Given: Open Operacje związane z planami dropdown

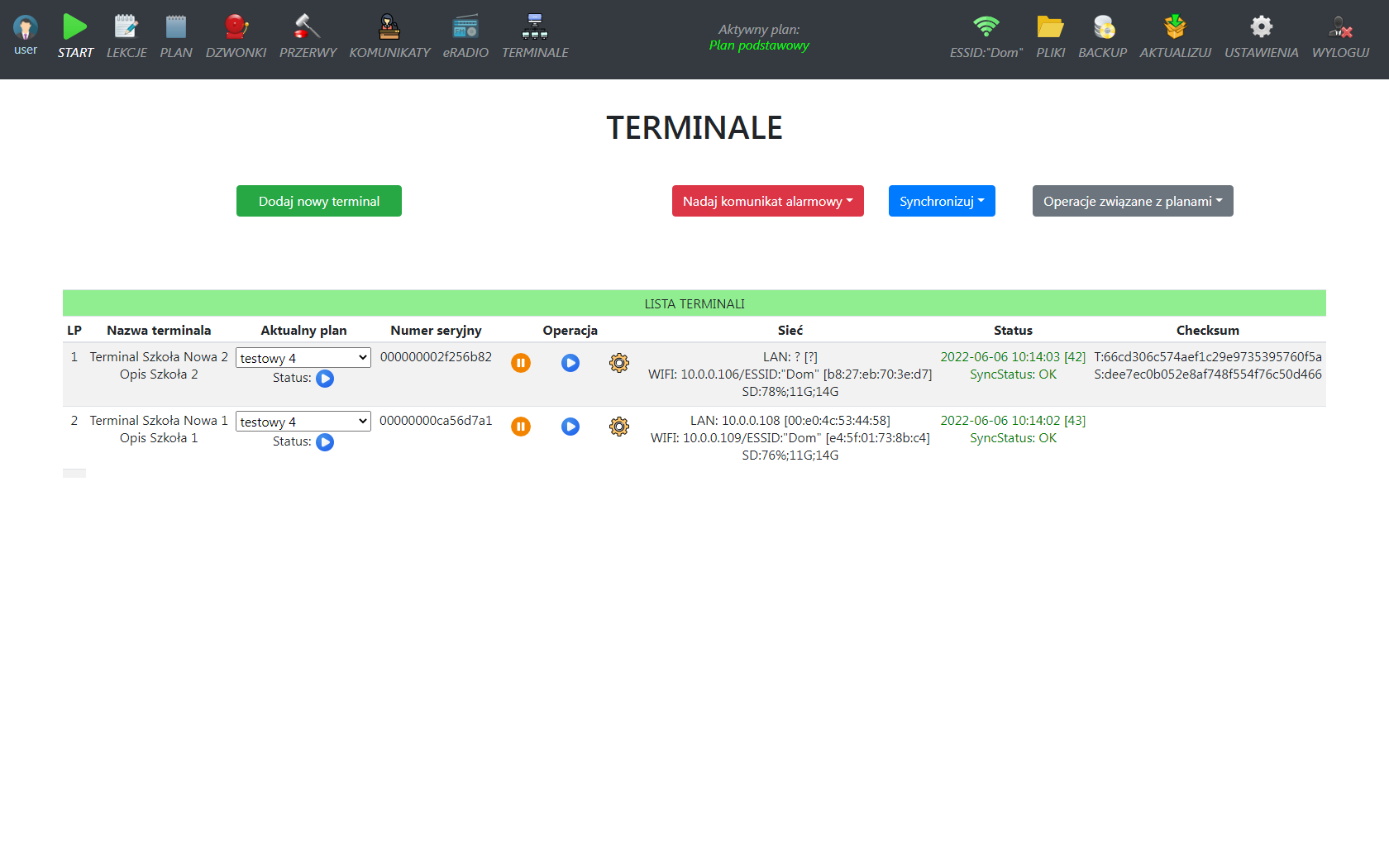Looking at the screenshot, I should coord(1133,201).
